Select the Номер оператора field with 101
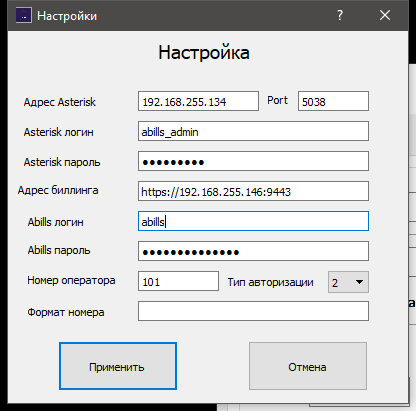Viewport: 416px width, 411px height. (178, 281)
